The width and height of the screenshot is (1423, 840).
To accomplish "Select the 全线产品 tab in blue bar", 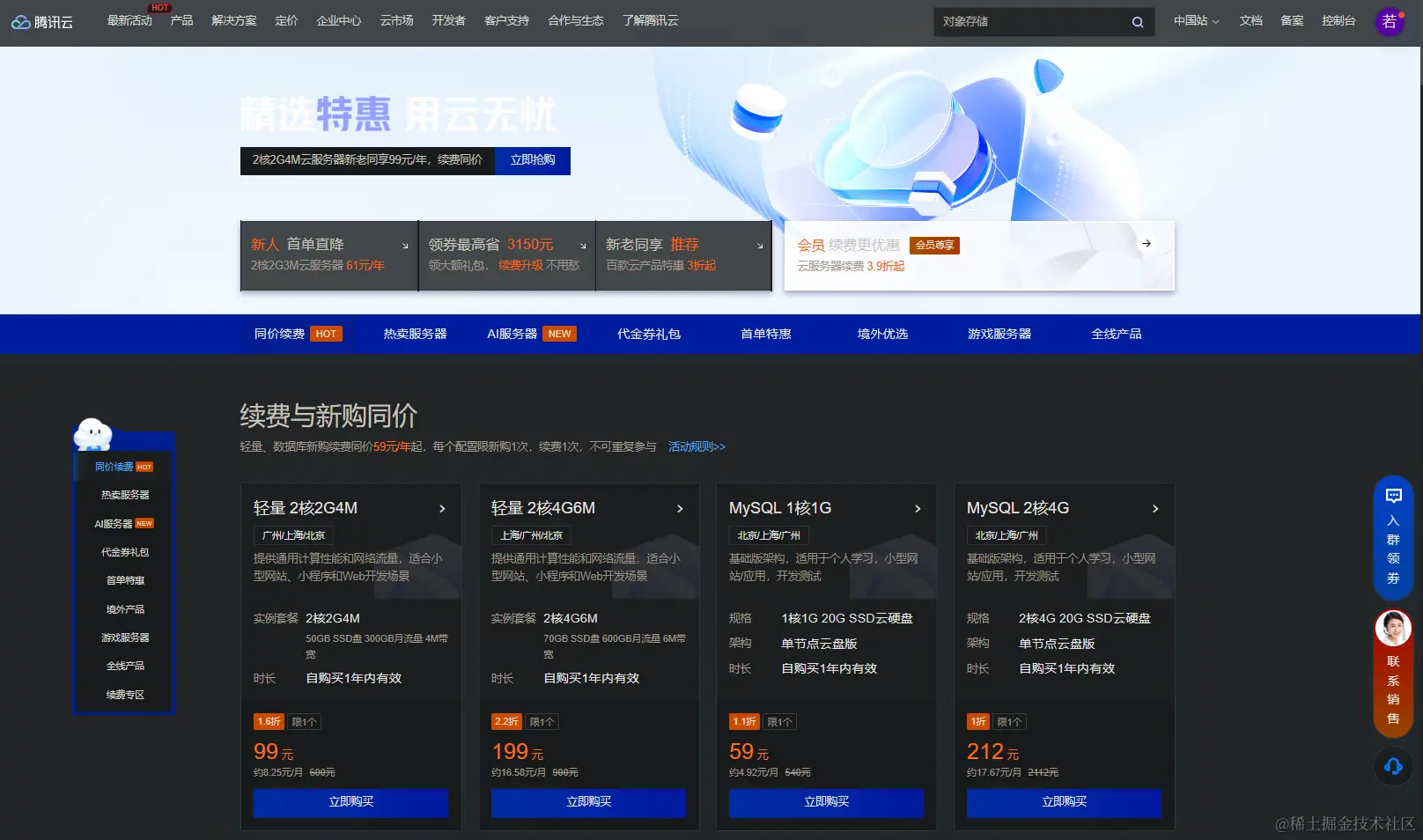I will tap(1116, 335).
